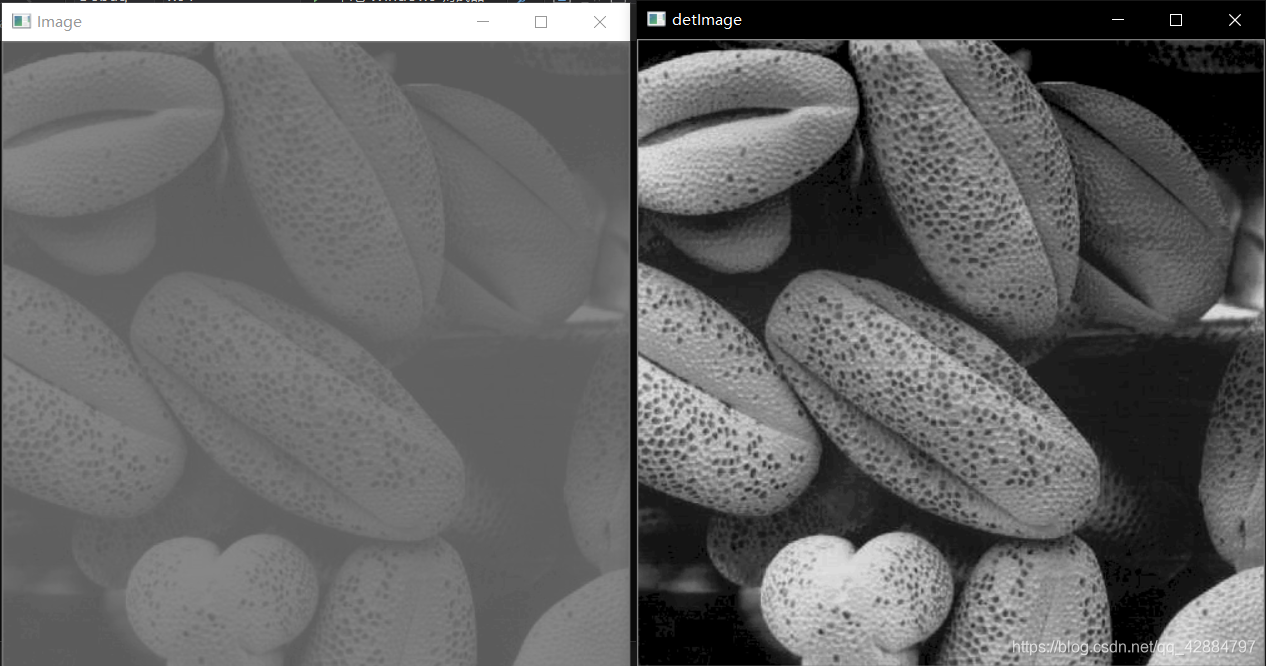Click the detImage window app icon
Viewport: 1266px width, 666px height.
(x=656, y=19)
